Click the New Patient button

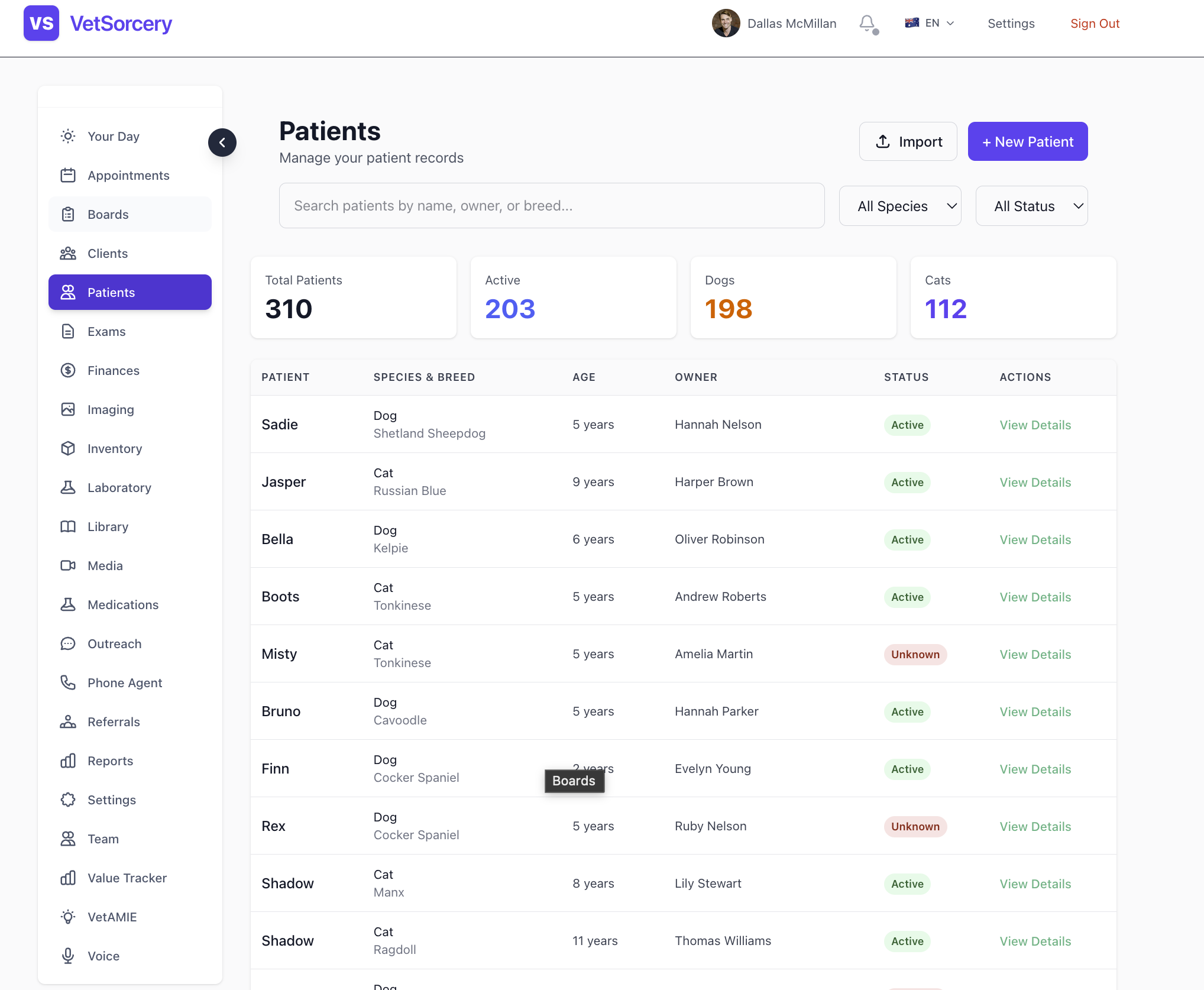tap(1027, 141)
